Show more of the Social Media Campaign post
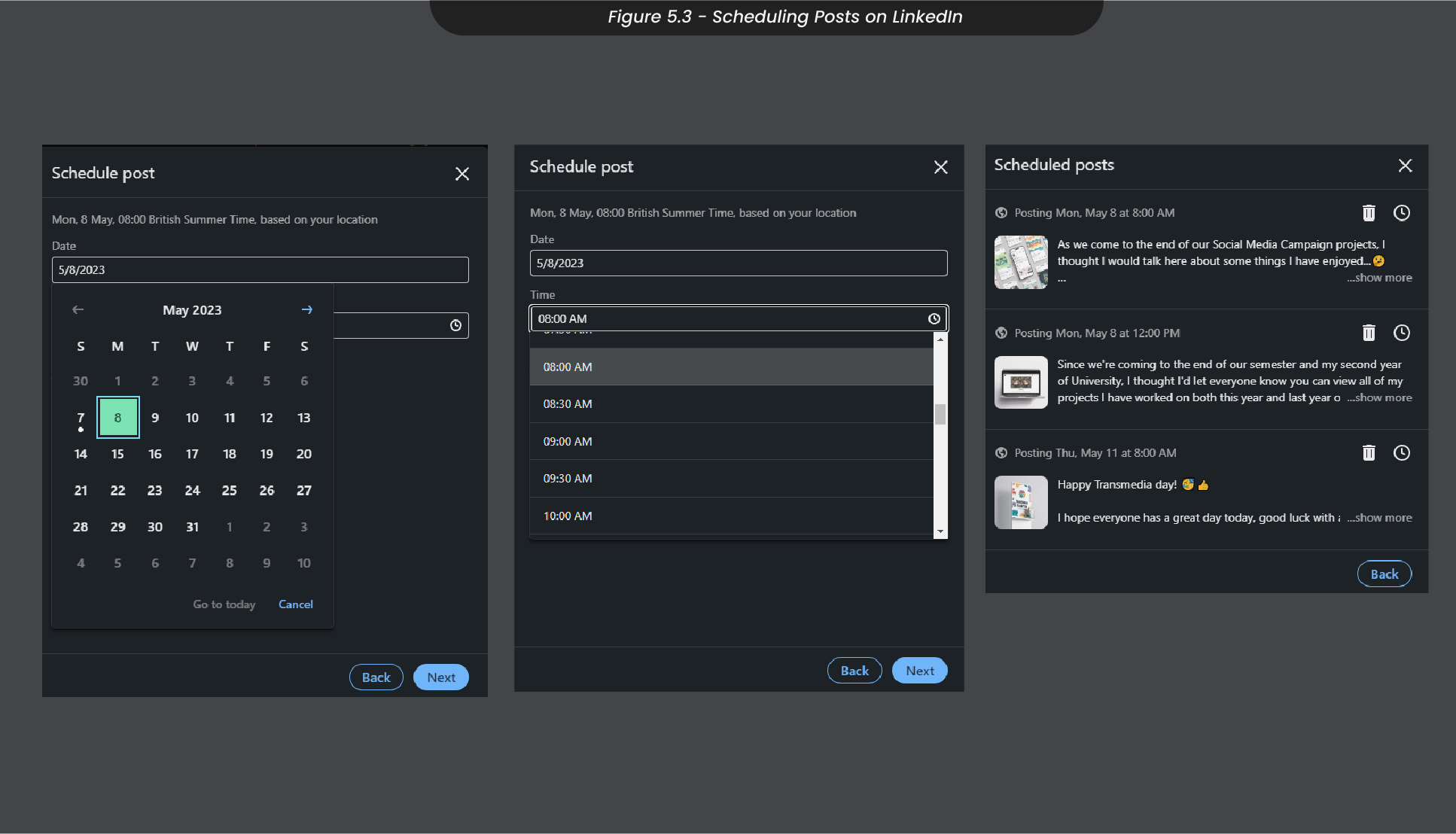 tap(1380, 278)
